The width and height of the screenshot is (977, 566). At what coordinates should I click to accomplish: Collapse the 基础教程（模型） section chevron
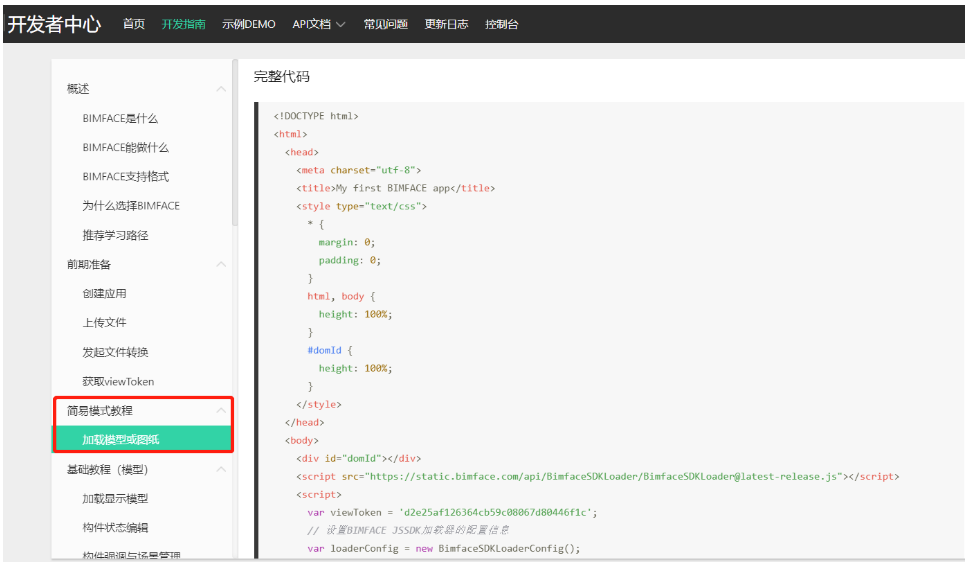[221, 469]
